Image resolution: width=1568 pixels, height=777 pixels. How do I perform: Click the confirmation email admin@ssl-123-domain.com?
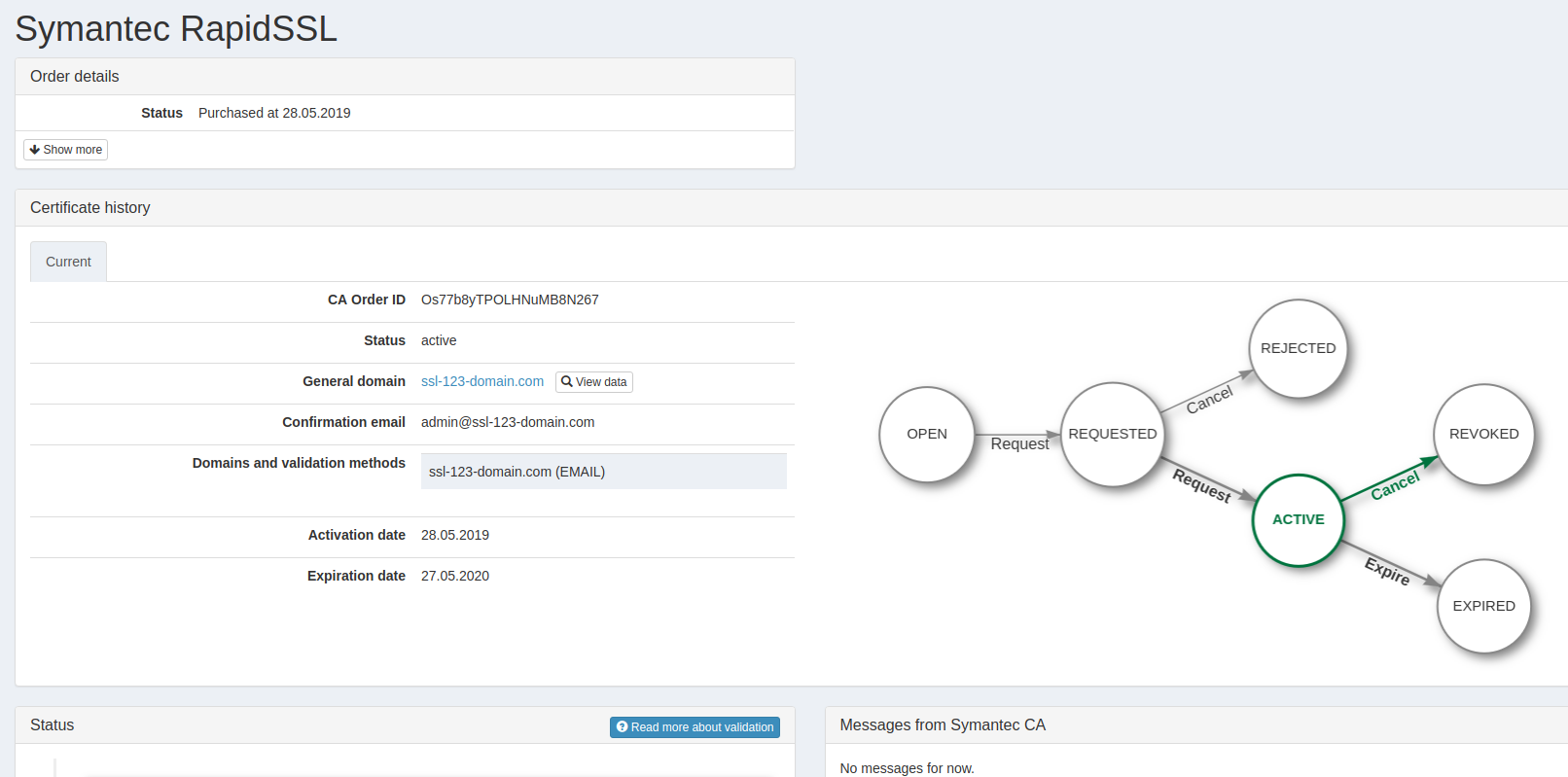[x=508, y=422]
